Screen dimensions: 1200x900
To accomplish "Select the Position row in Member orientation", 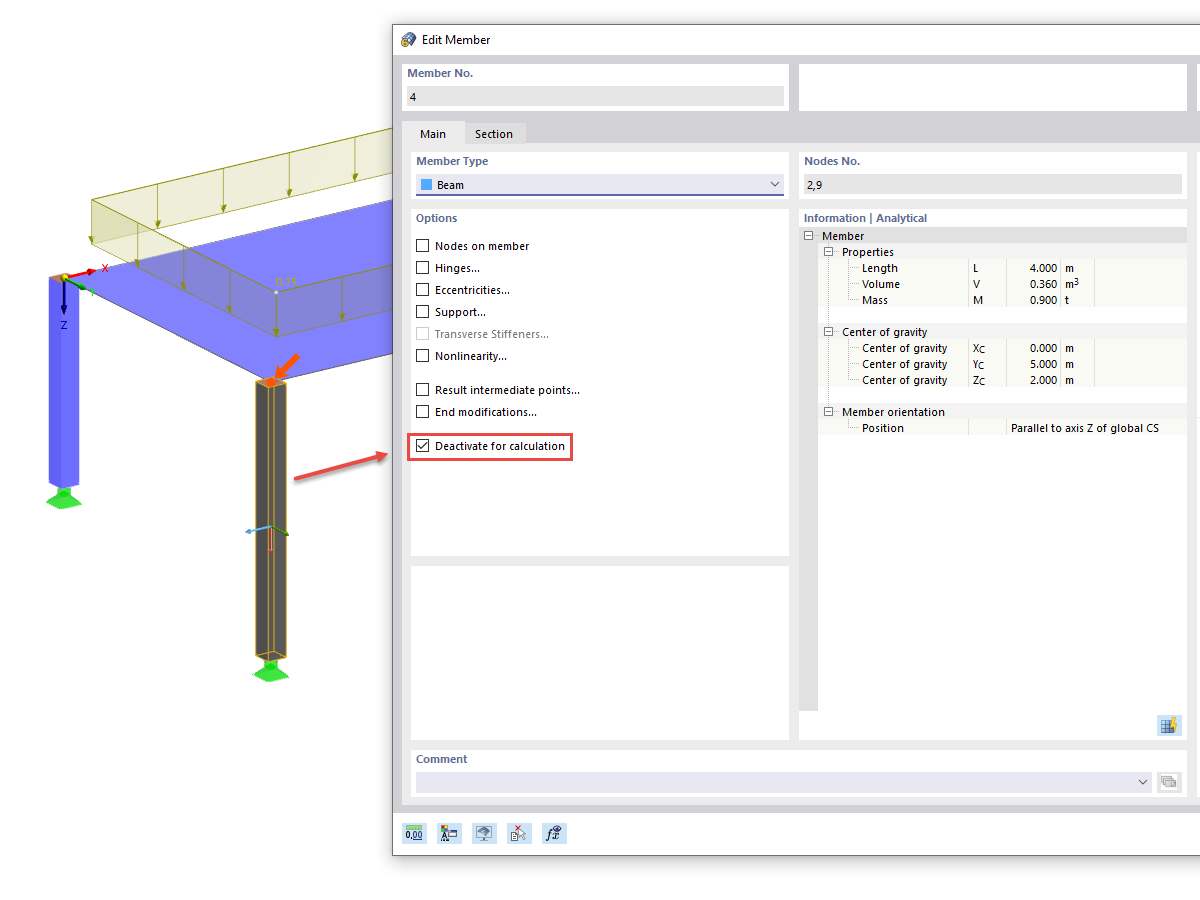I will coord(1002,428).
